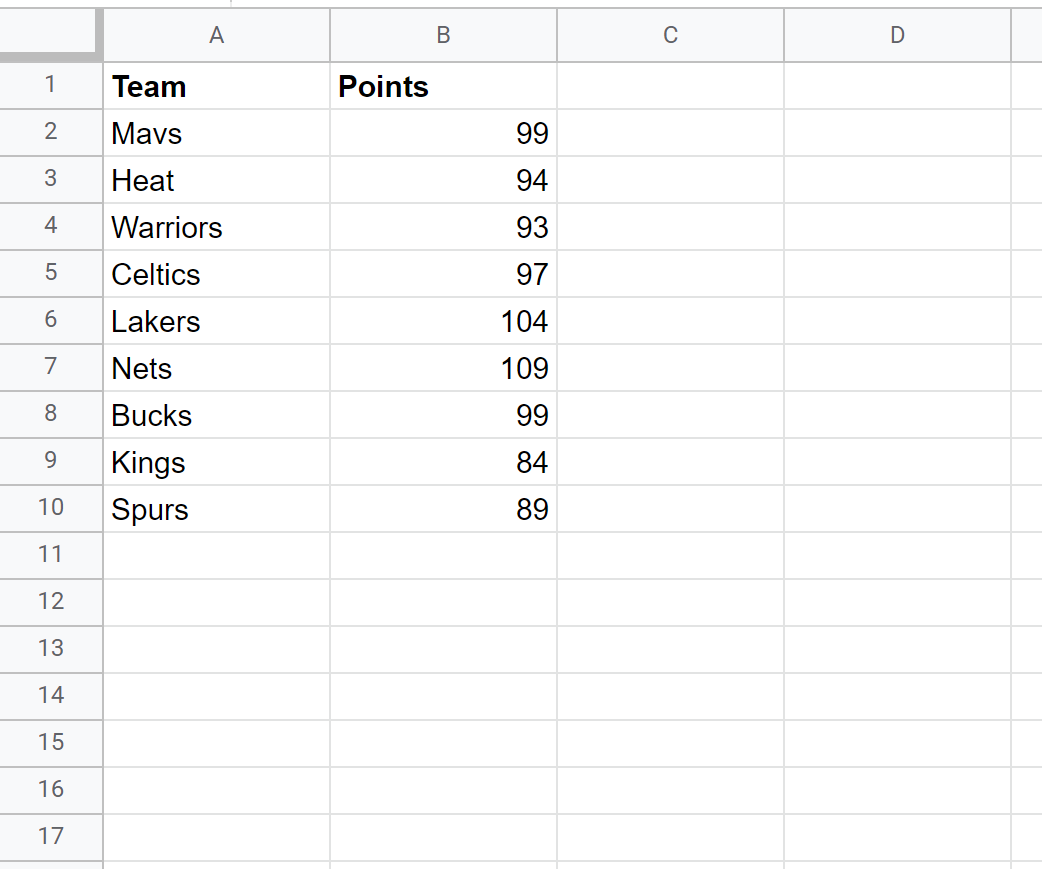Screen dimensions: 1042x869
Task: Select row 11 header
Action: pyautogui.click(x=51, y=555)
